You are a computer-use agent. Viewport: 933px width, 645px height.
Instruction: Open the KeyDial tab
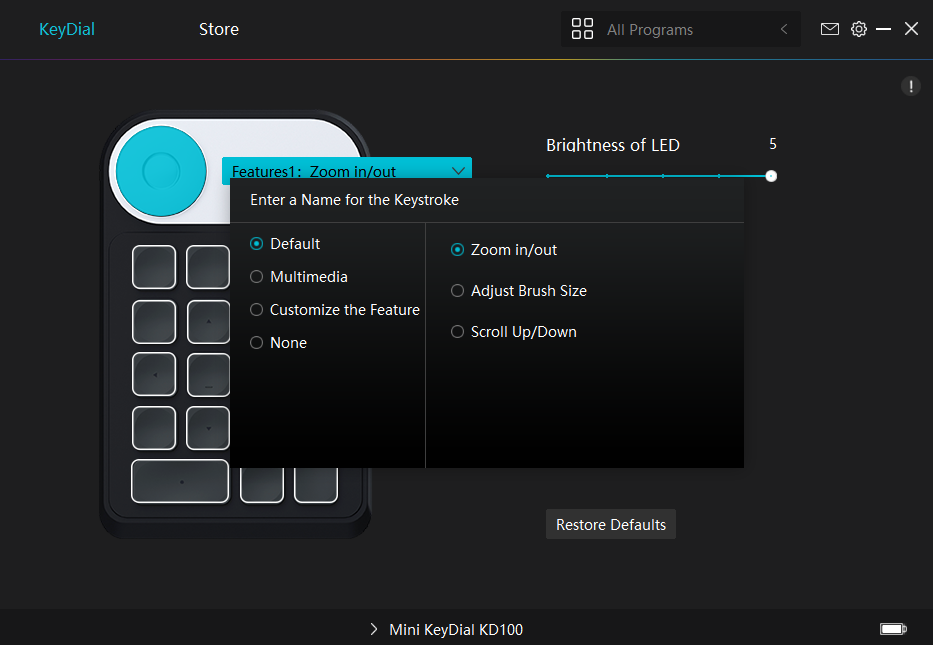coord(67,29)
